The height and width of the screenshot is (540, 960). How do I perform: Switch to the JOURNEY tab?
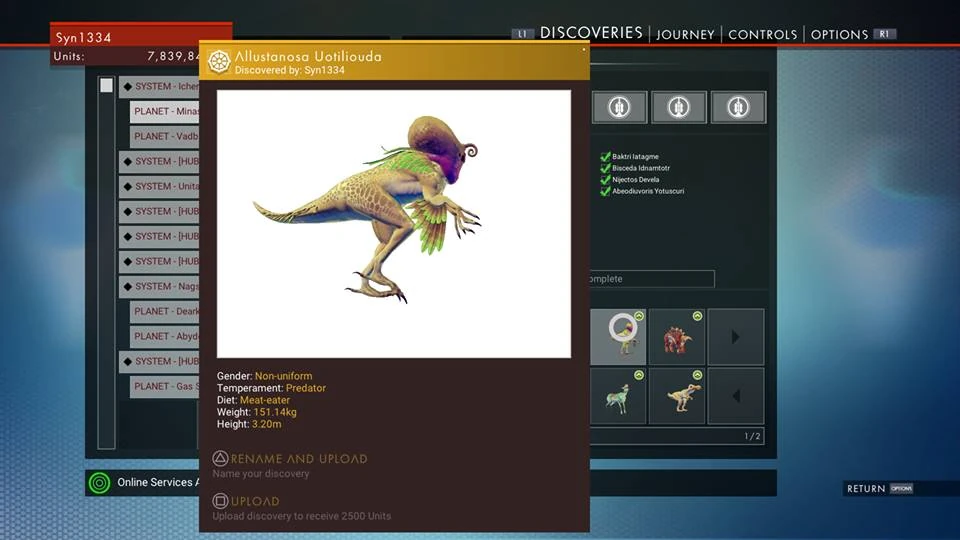coord(685,35)
